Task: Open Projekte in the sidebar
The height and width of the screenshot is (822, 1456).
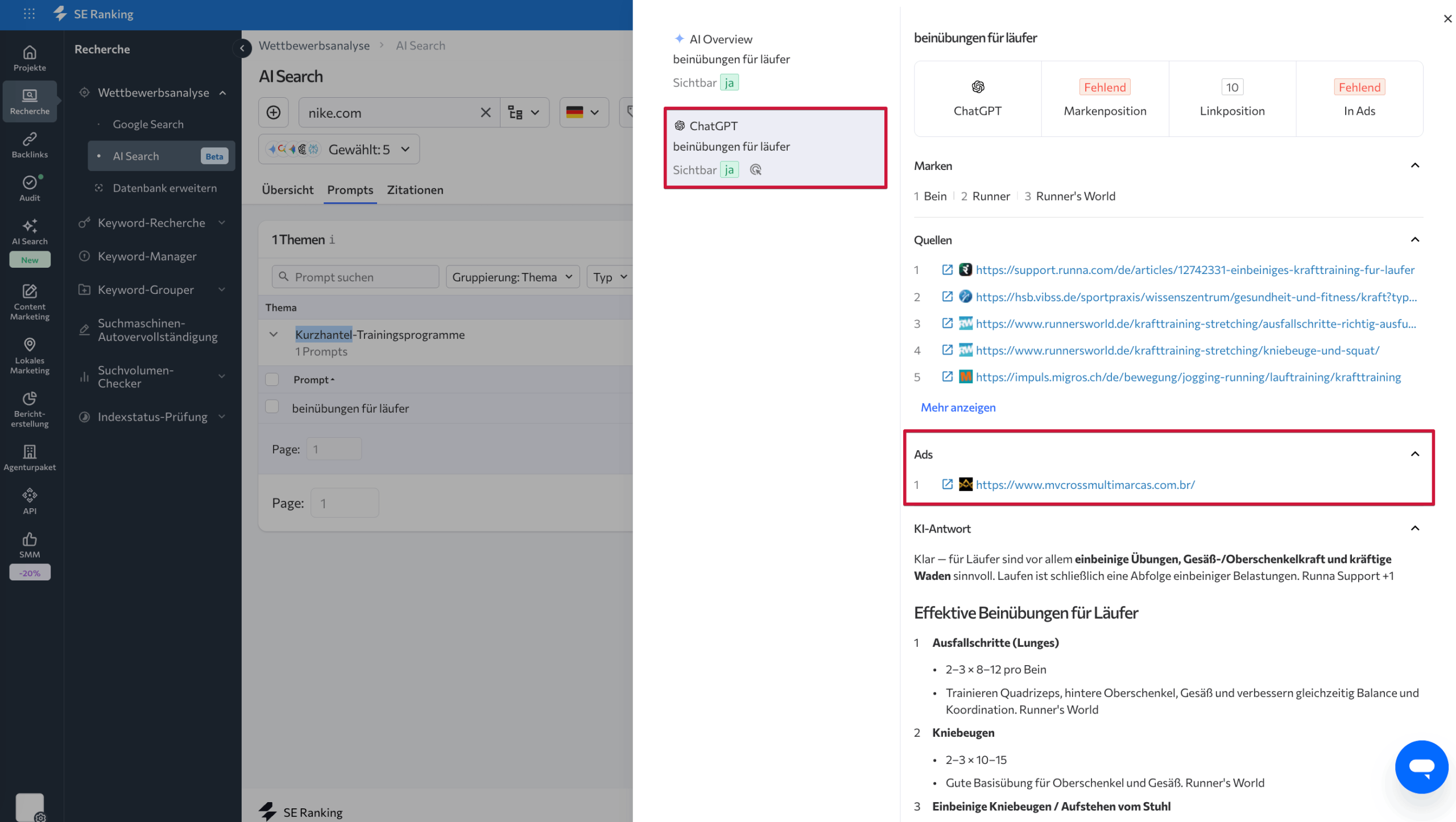Action: pyautogui.click(x=30, y=59)
